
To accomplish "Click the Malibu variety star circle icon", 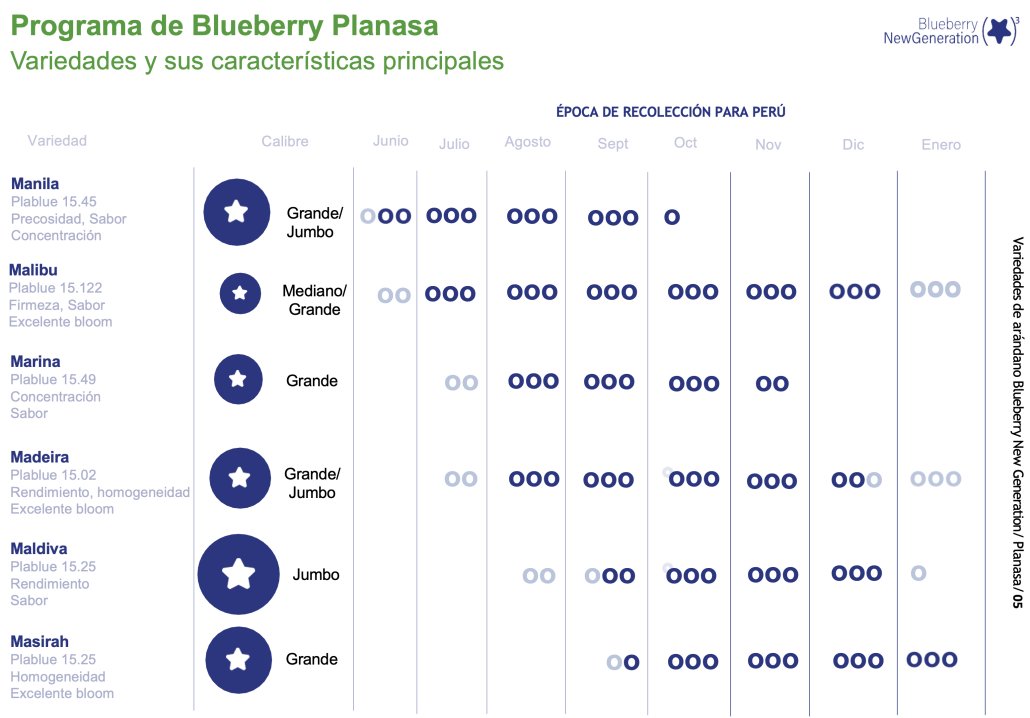I will pos(240,293).
